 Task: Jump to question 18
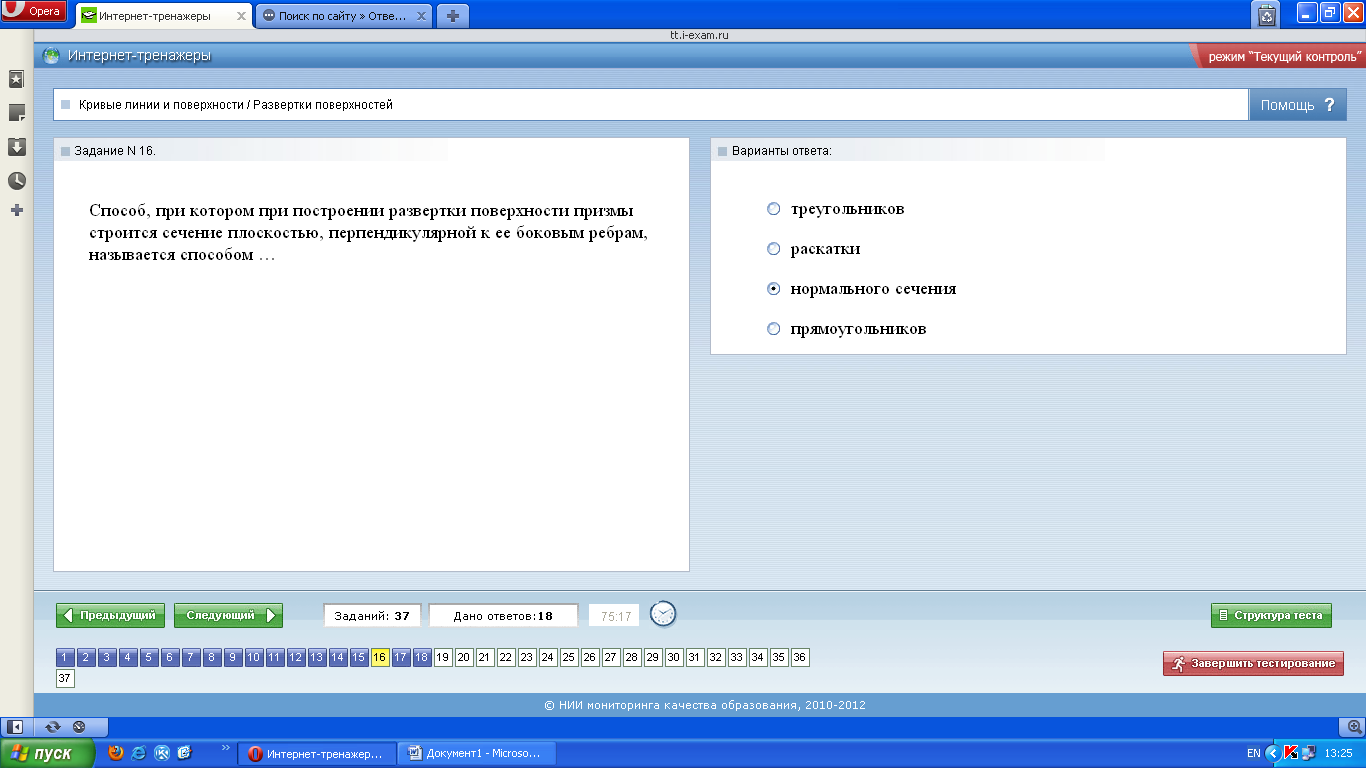tap(422, 657)
